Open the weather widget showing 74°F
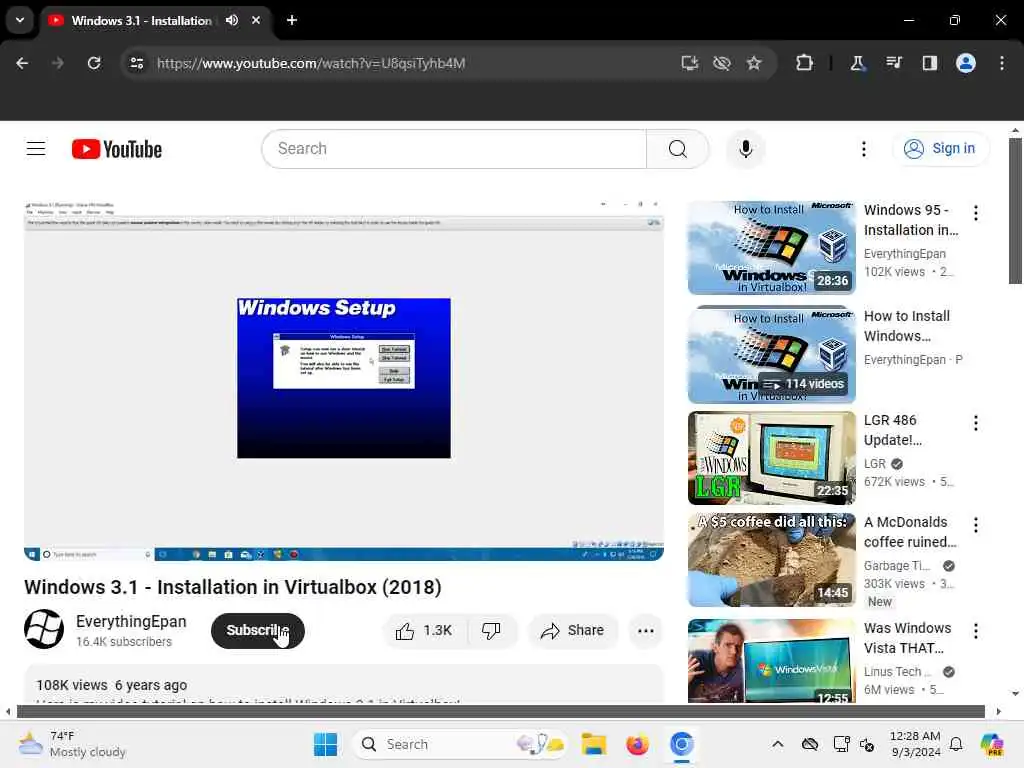The width and height of the screenshot is (1024, 768). coord(73,744)
